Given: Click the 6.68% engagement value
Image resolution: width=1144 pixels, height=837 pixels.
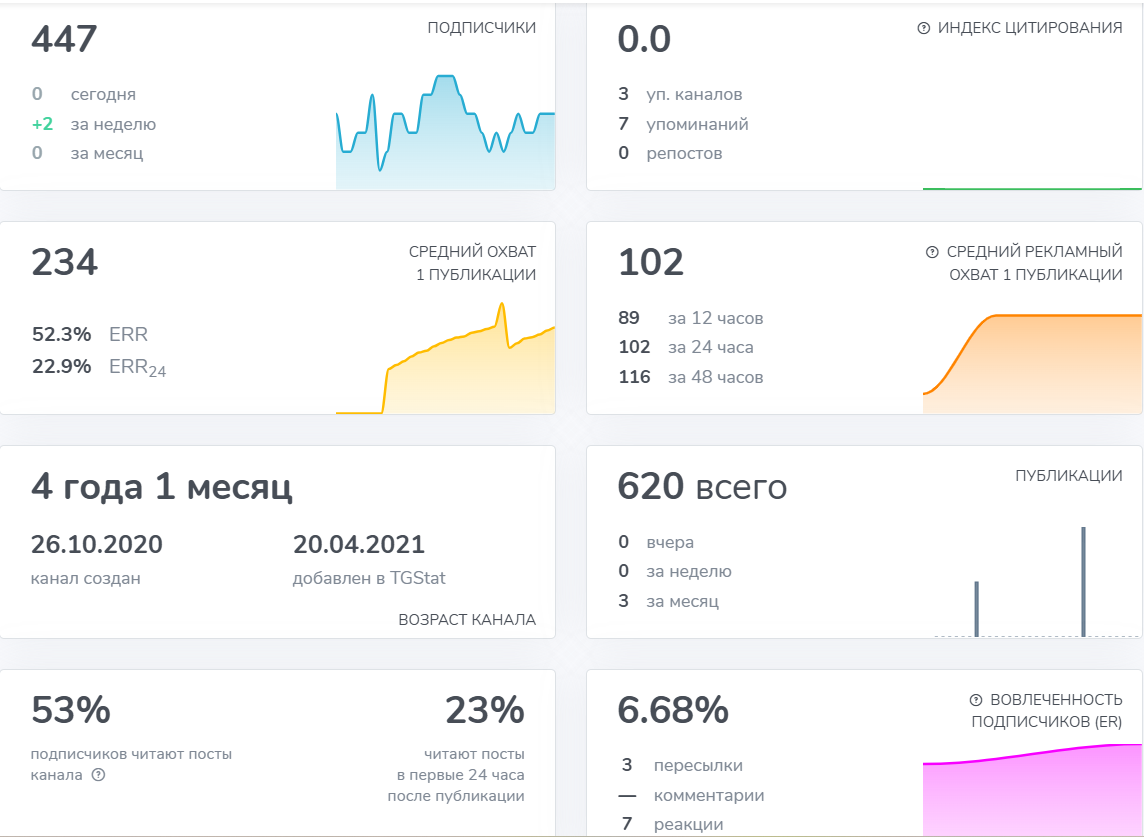Looking at the screenshot, I should [673, 709].
